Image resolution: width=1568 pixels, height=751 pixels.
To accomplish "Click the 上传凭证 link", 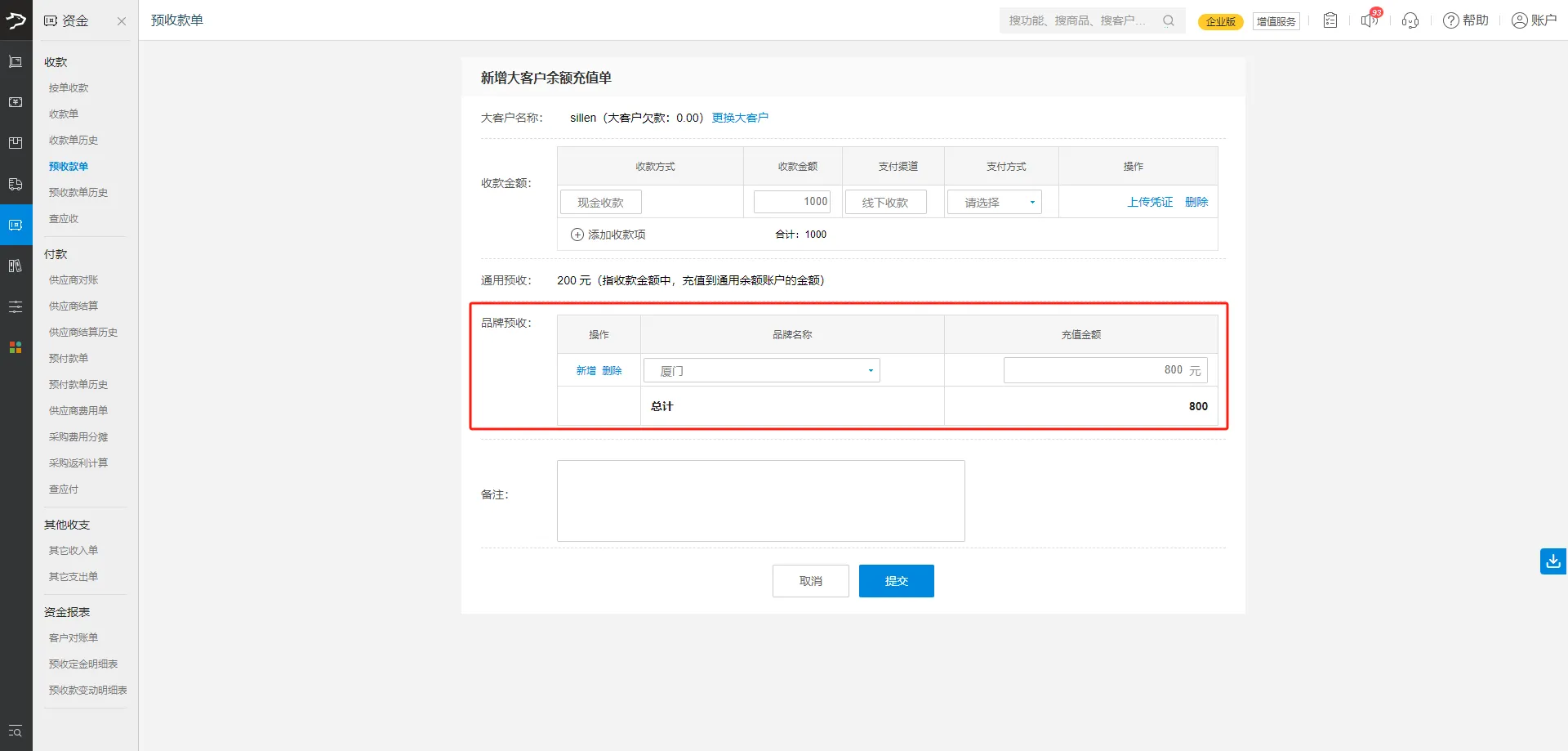I will coord(1149,202).
